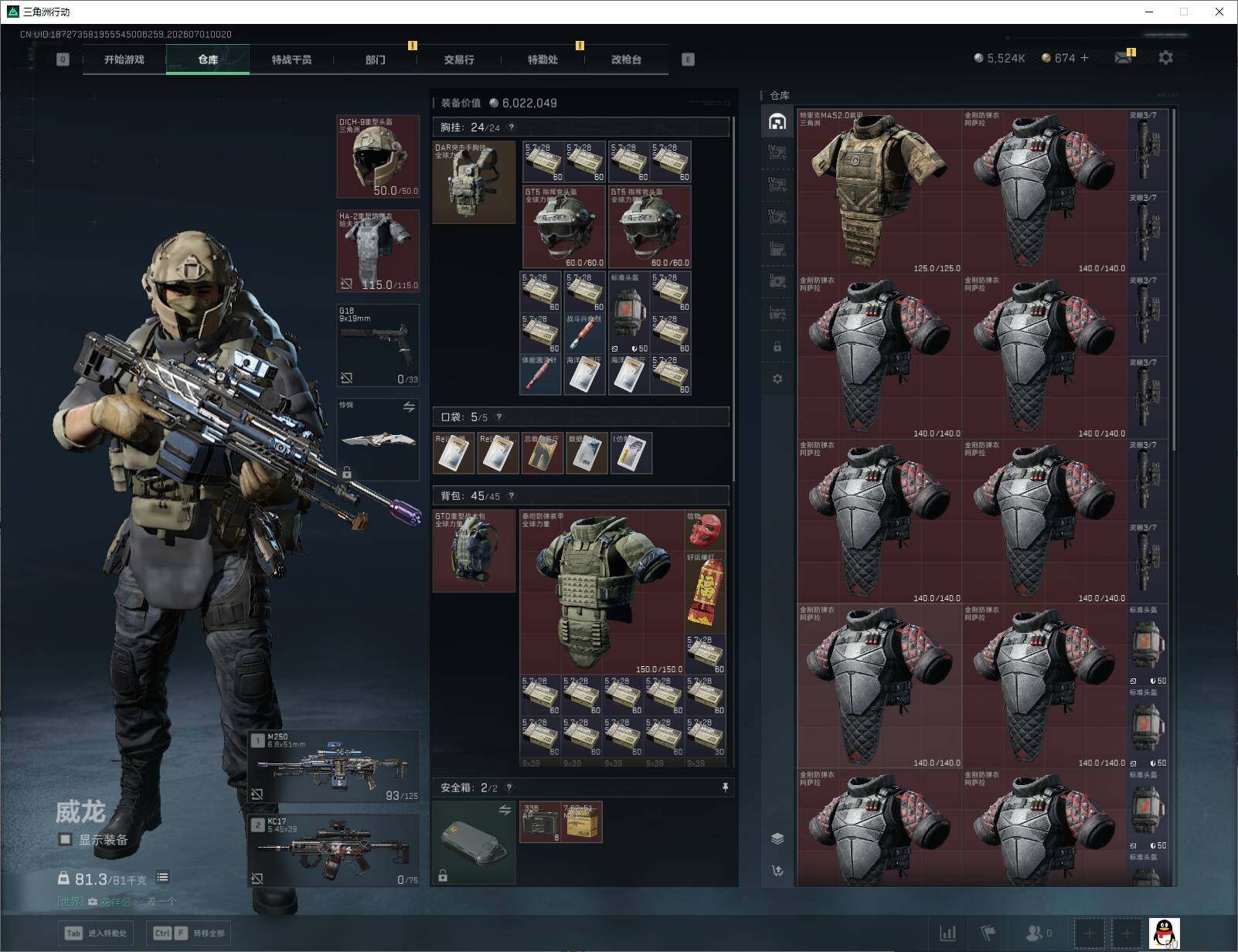Click the QQ penguin avatar
The height and width of the screenshot is (952, 1238).
(1165, 933)
